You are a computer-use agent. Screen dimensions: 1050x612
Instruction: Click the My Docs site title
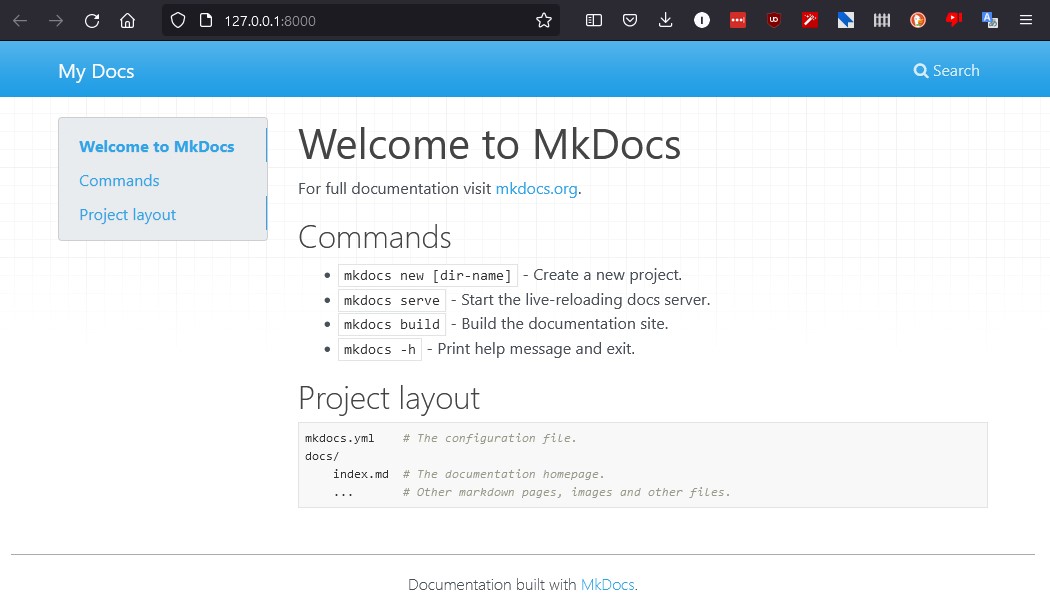click(x=96, y=71)
